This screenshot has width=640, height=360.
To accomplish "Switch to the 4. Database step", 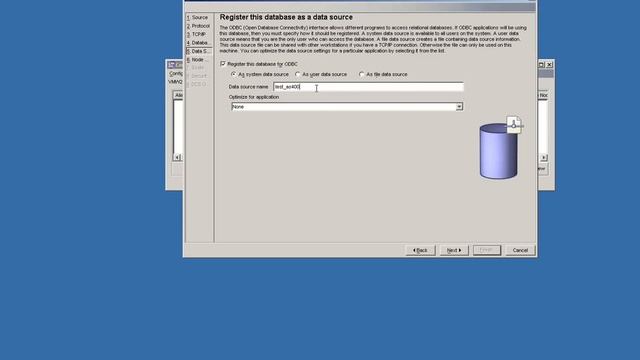I will [x=198, y=42].
